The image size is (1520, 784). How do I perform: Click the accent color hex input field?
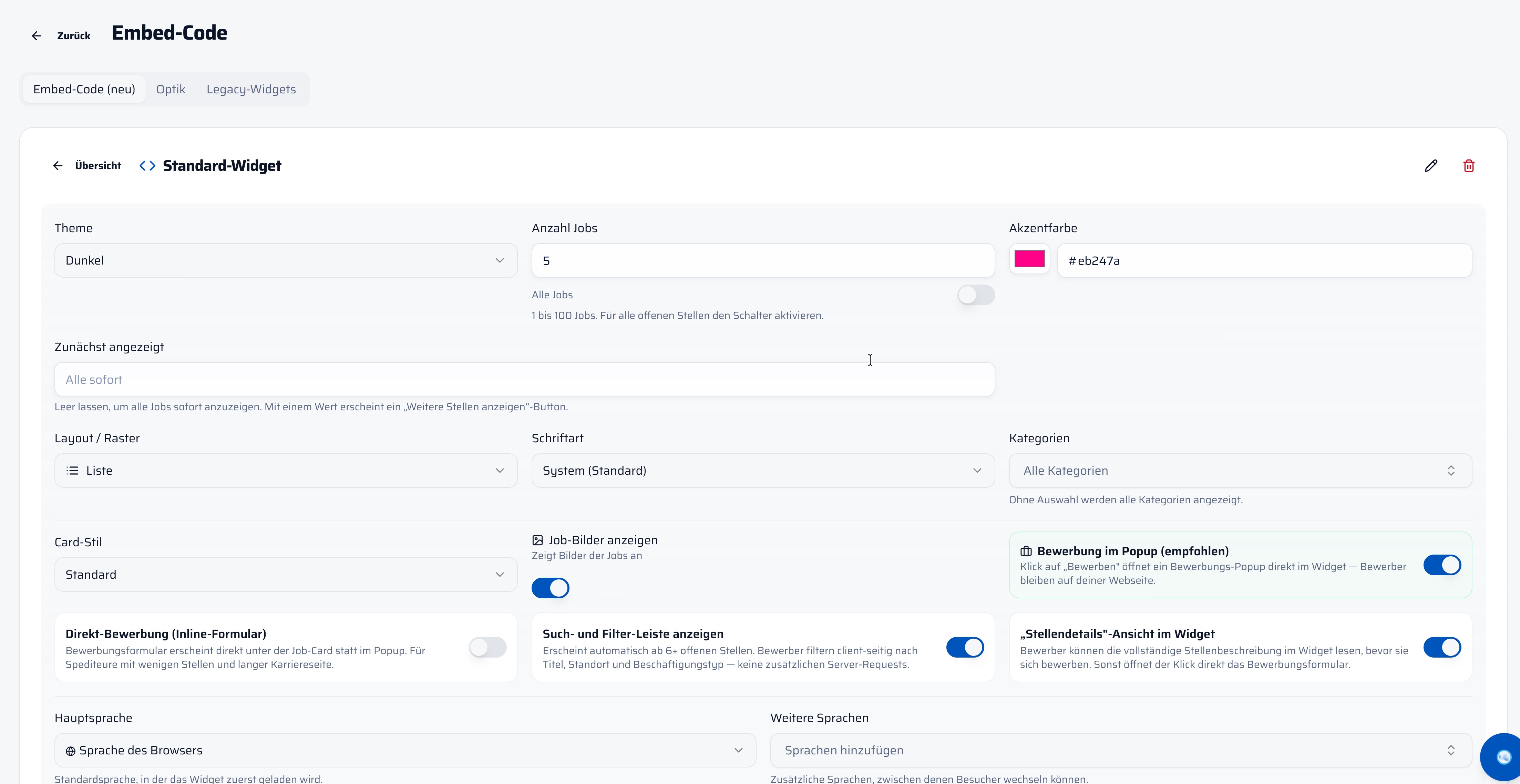1264,261
